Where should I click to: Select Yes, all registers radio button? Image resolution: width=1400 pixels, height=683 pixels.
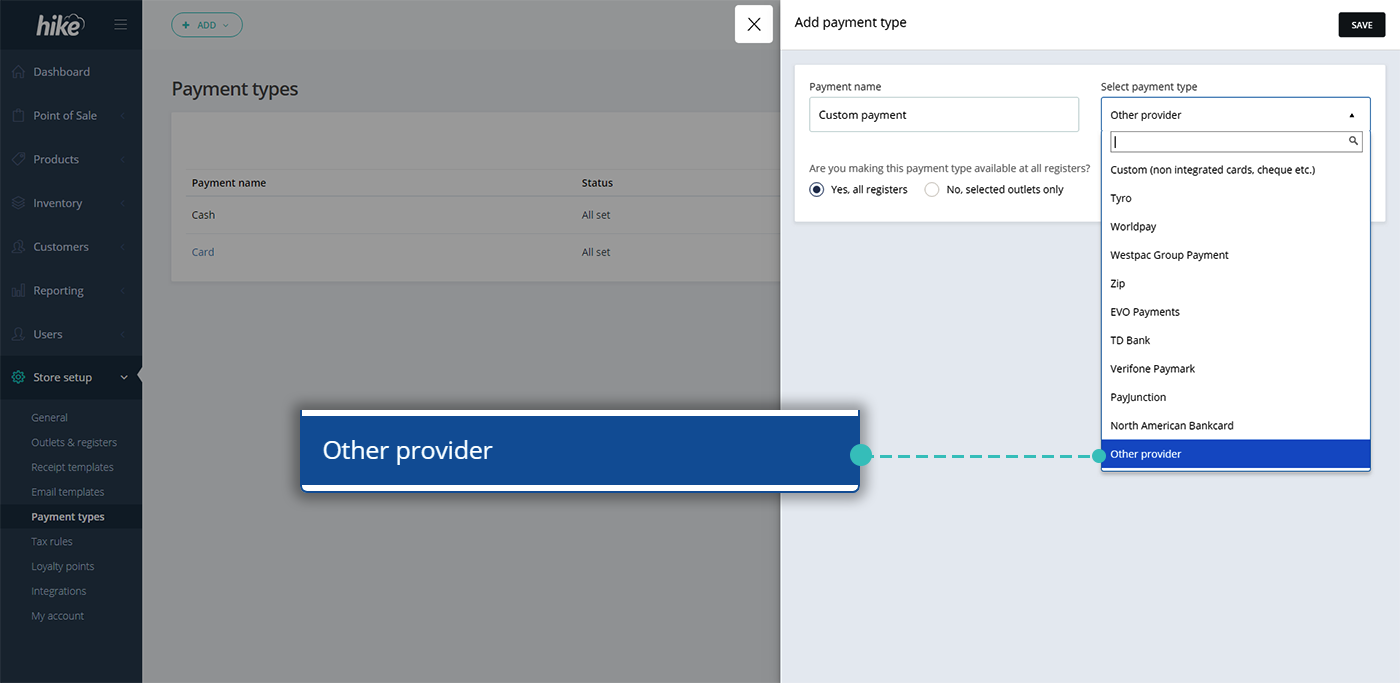[817, 189]
